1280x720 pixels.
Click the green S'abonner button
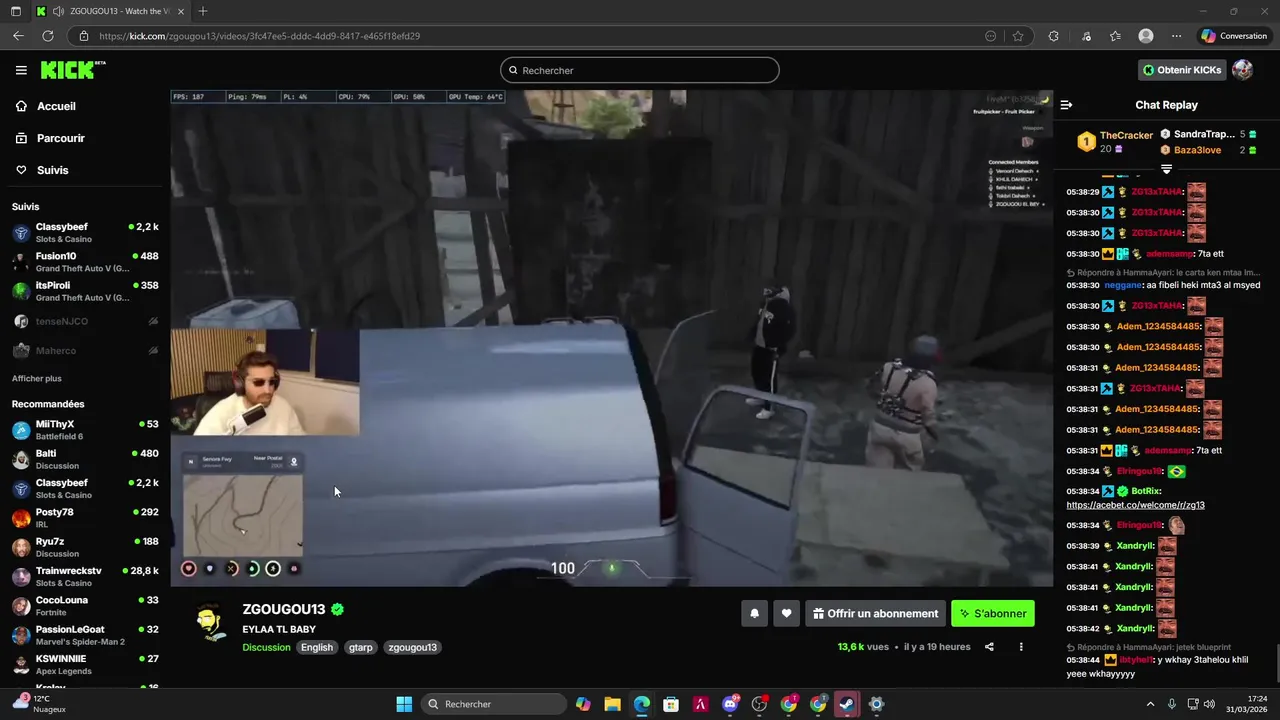[993, 614]
